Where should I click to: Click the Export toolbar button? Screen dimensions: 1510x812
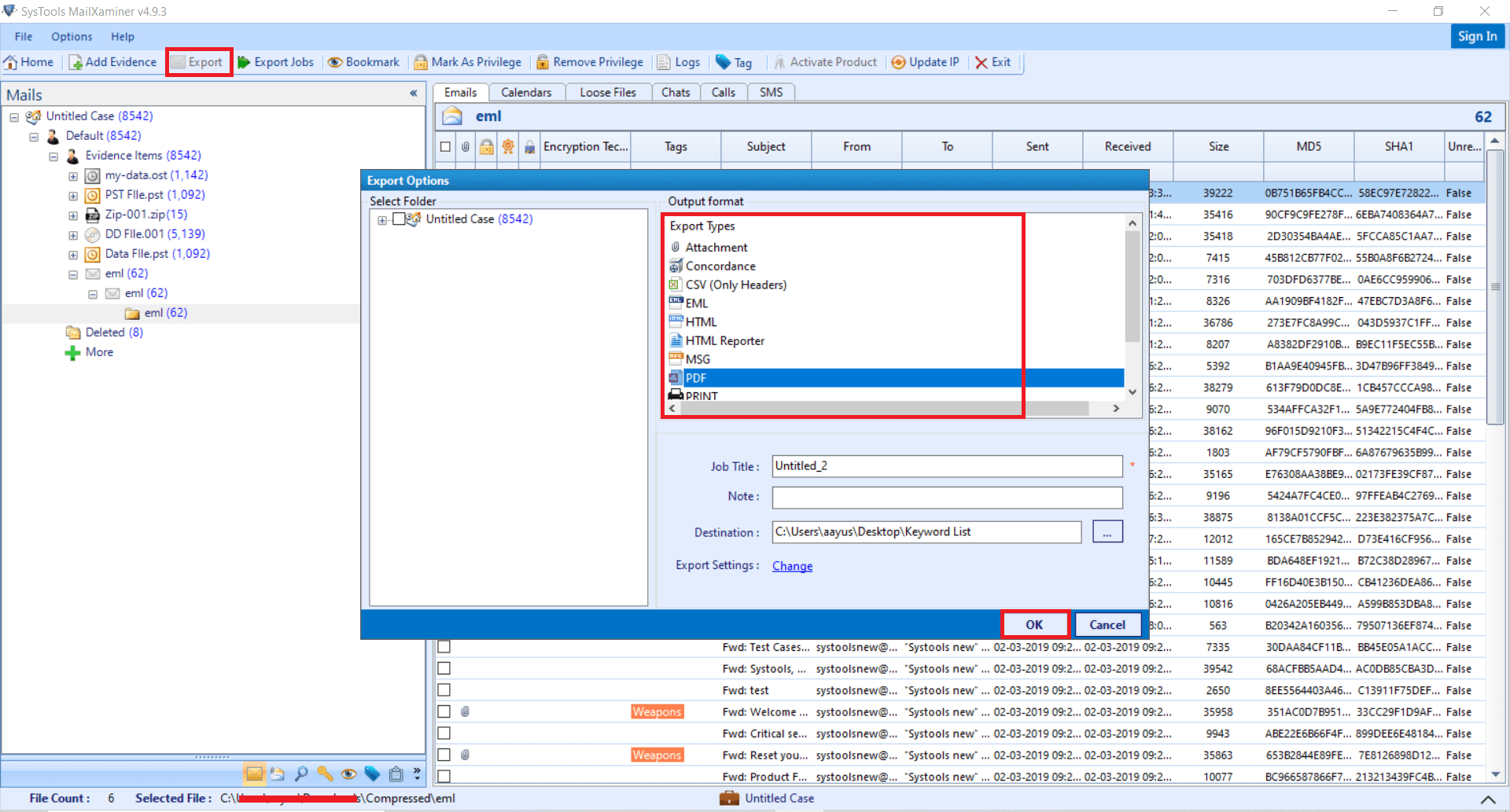pyautogui.click(x=198, y=62)
